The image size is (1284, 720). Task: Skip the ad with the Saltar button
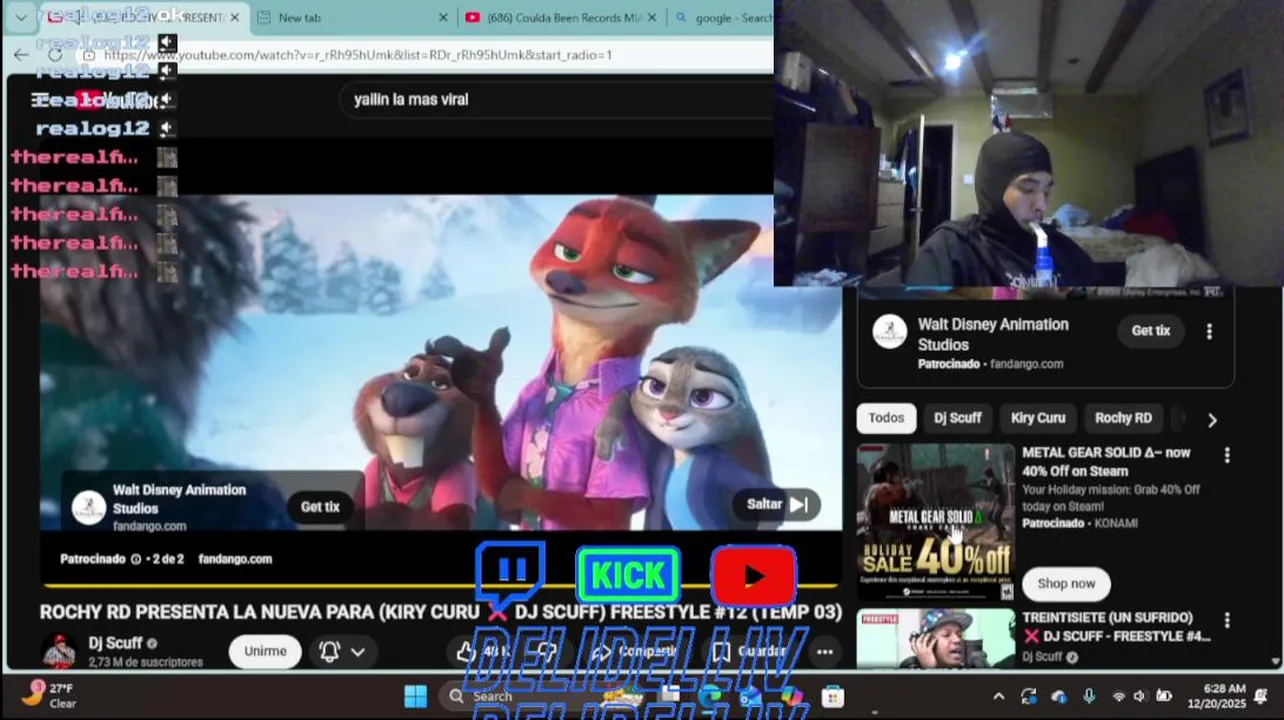coord(777,505)
